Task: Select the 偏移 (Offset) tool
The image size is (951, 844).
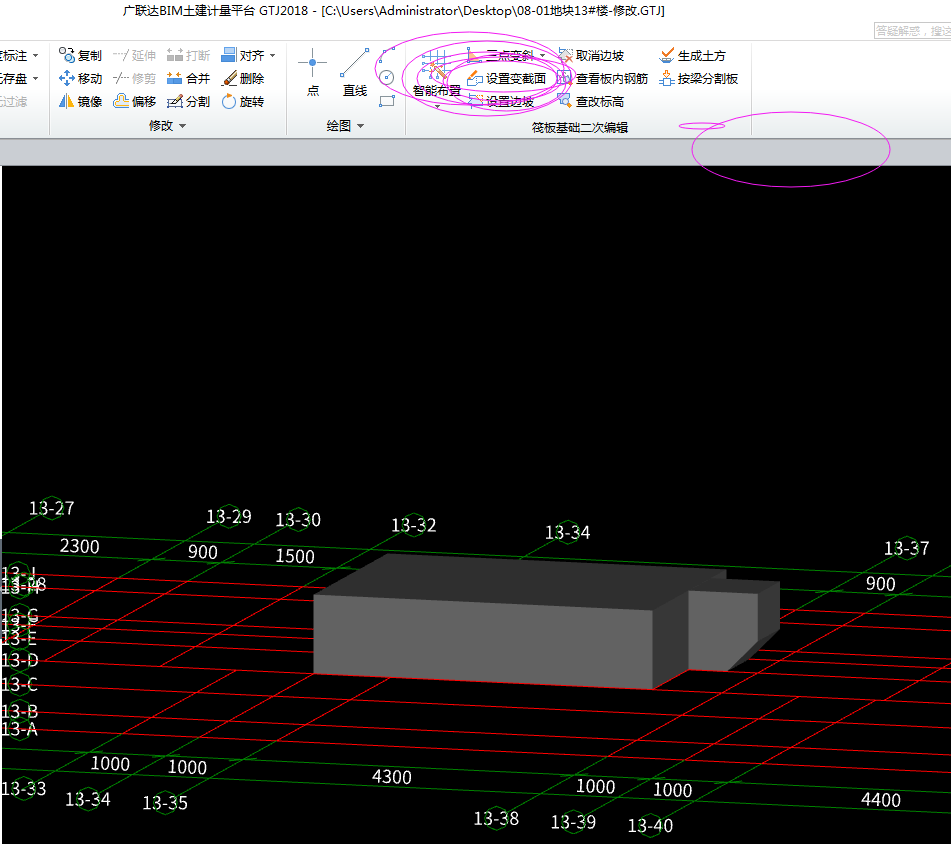Action: pyautogui.click(x=135, y=101)
